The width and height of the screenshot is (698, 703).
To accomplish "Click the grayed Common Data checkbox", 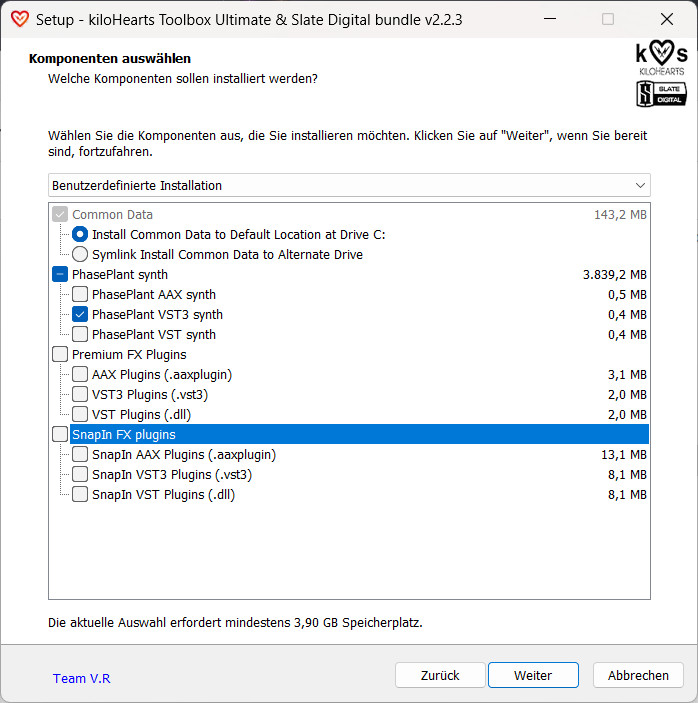I will (x=60, y=214).
